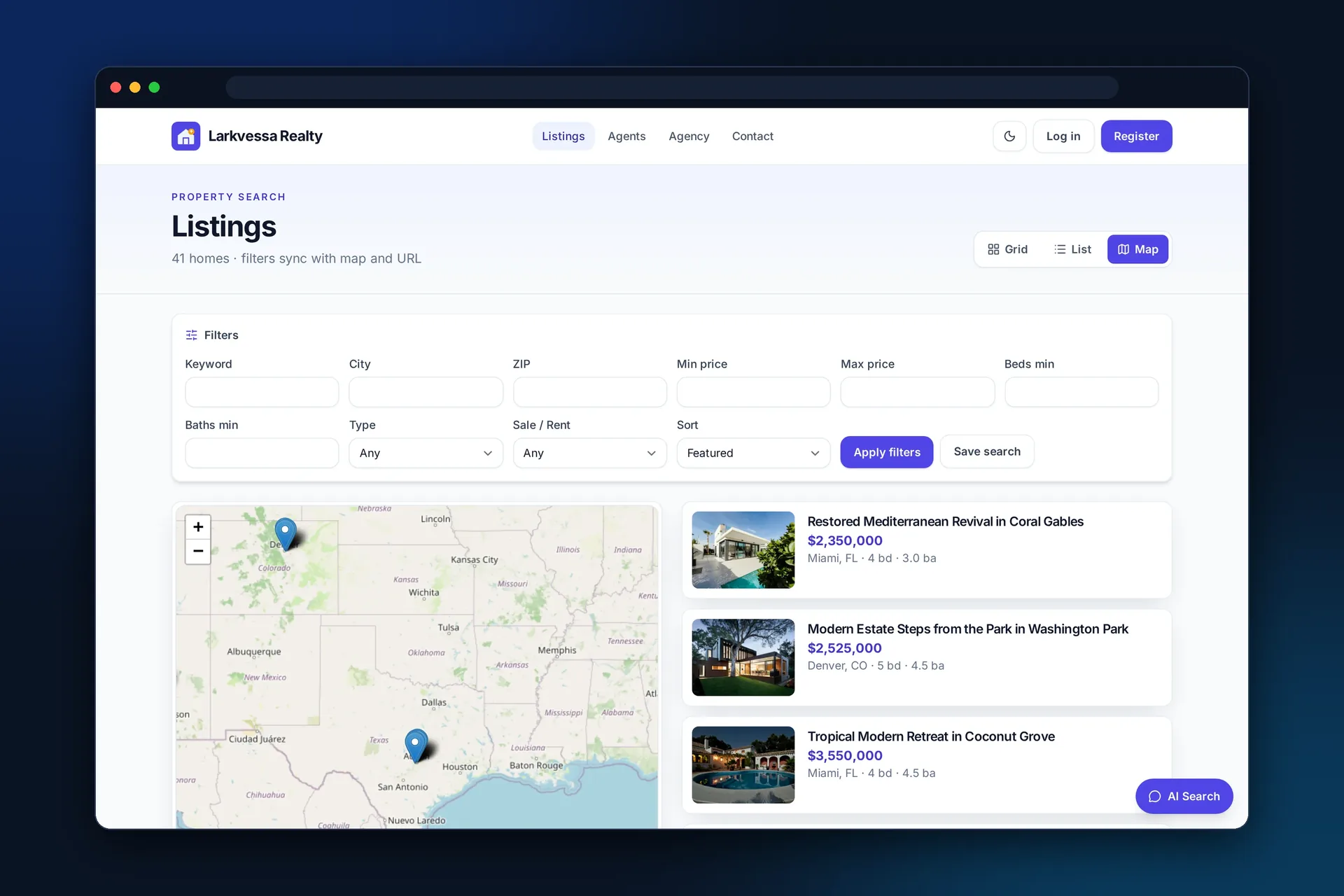The image size is (1344, 896).
Task: Open 'Restored Mediterranean Revival in Coral Gables' title
Action: click(x=945, y=521)
